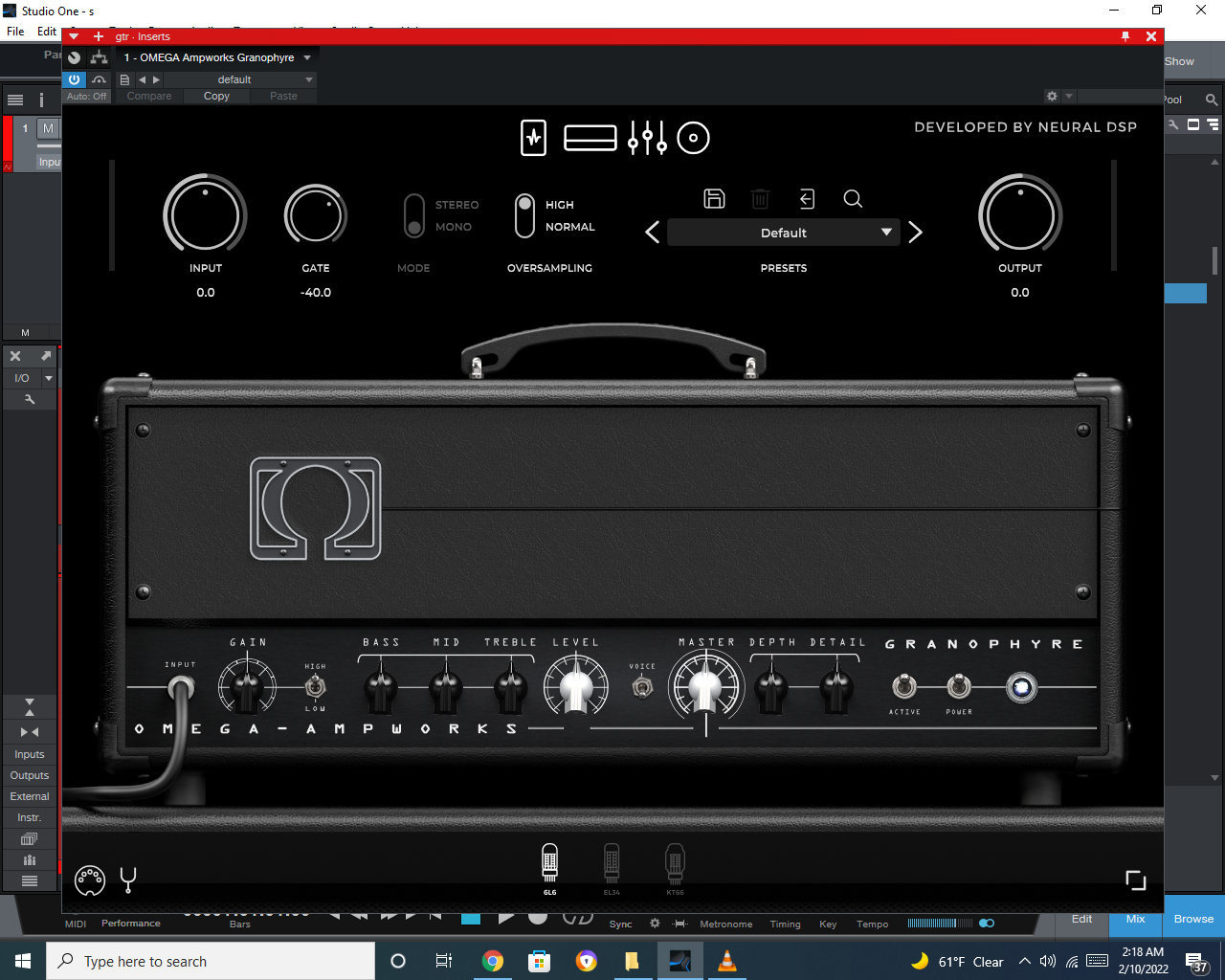The height and width of the screenshot is (980, 1225).
Task: Click the Windows search box
Action: tap(211, 961)
